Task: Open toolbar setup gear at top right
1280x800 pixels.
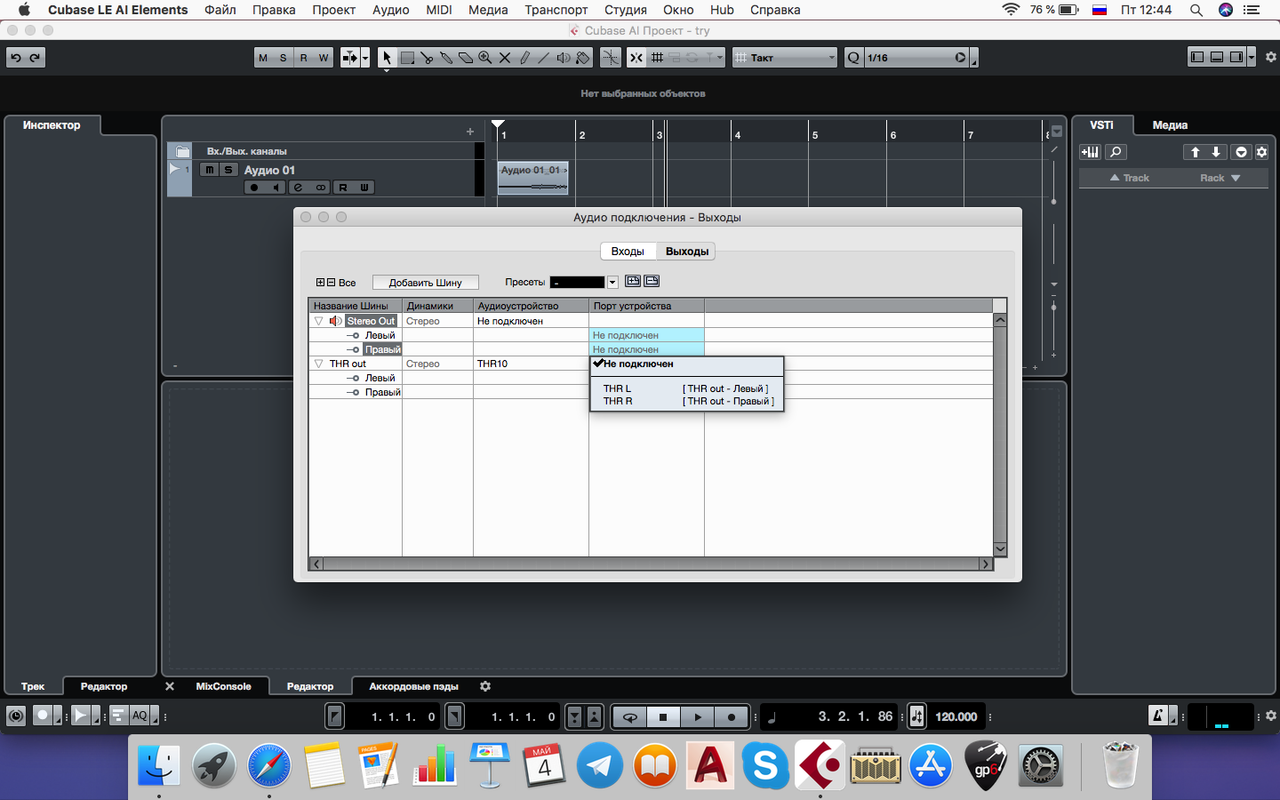Action: coord(1270,58)
